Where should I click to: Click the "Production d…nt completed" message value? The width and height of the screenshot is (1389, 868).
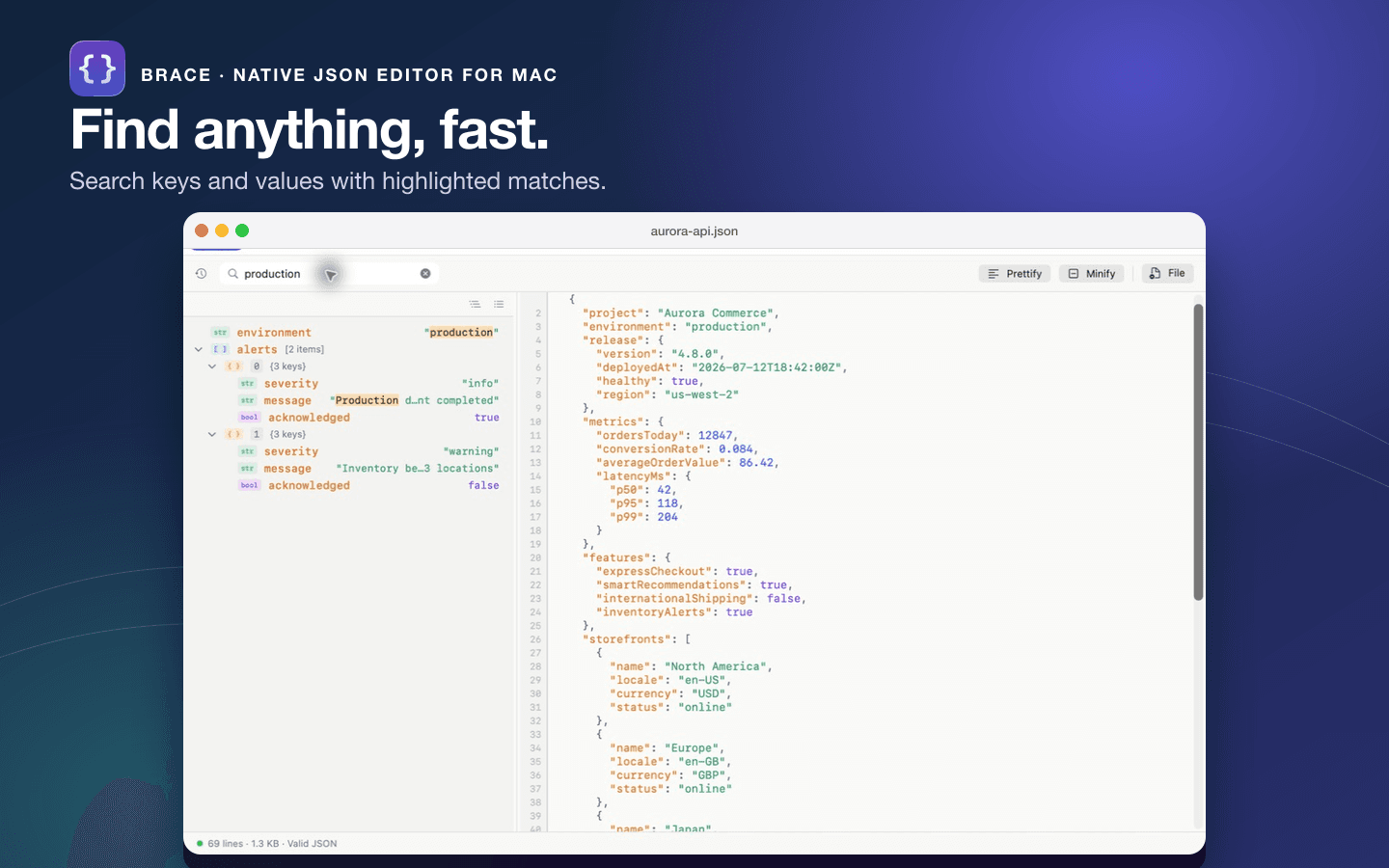tap(415, 400)
